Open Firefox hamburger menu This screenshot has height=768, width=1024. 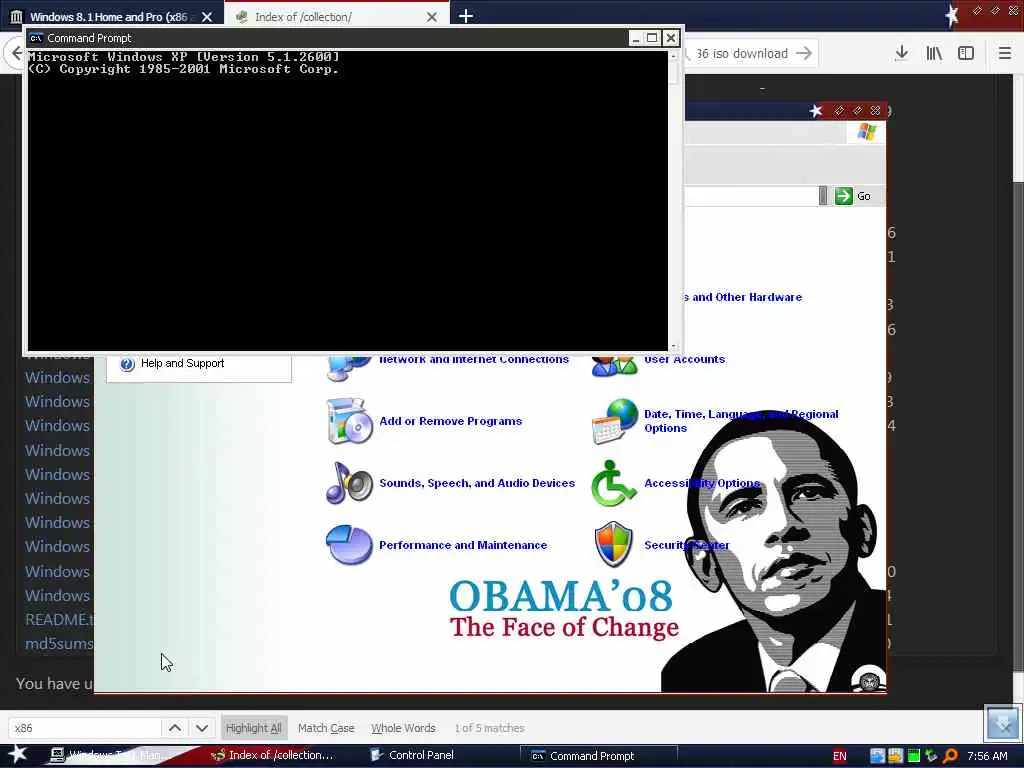coord(1004,53)
